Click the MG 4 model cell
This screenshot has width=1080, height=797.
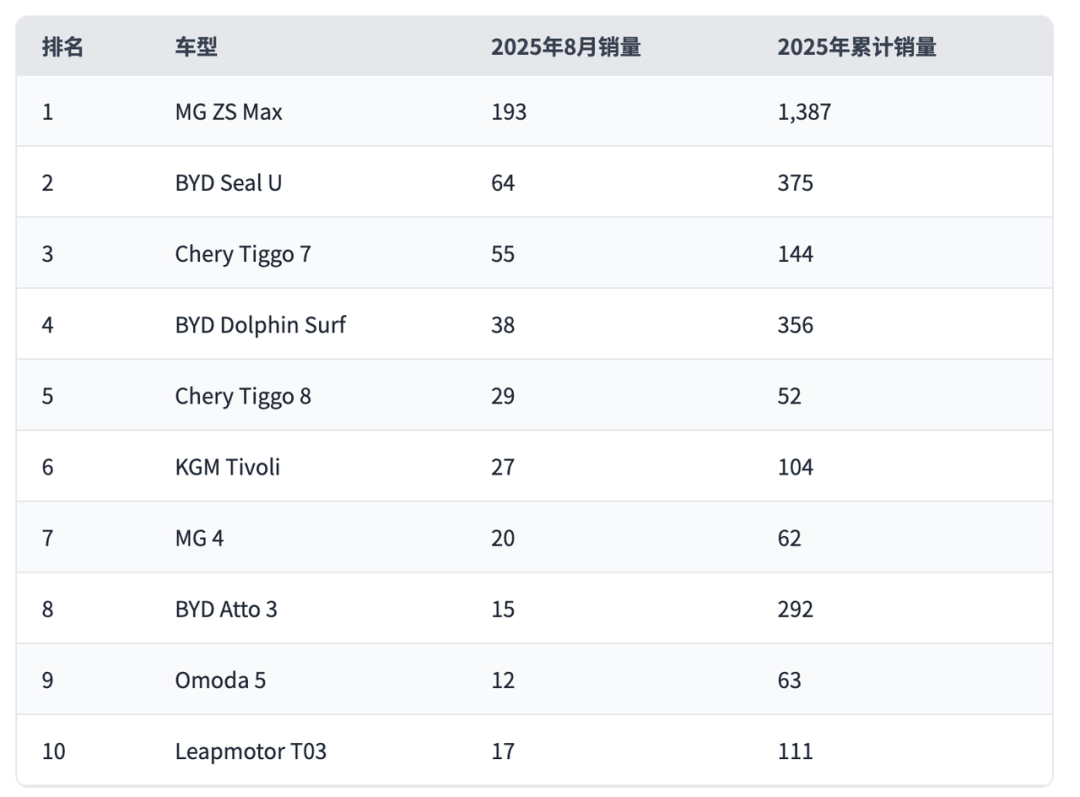click(199, 538)
